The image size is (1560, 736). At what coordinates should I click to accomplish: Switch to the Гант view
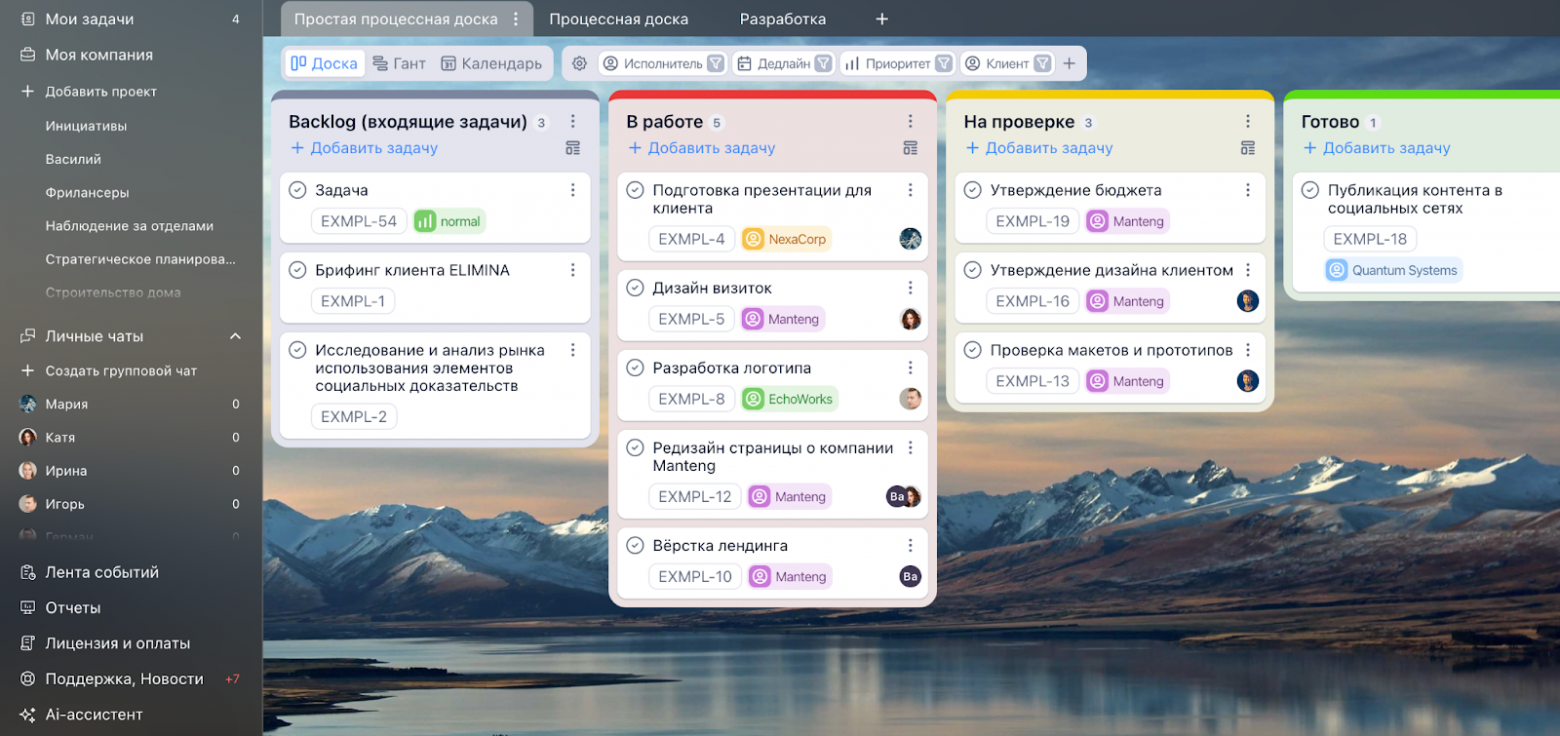click(399, 63)
